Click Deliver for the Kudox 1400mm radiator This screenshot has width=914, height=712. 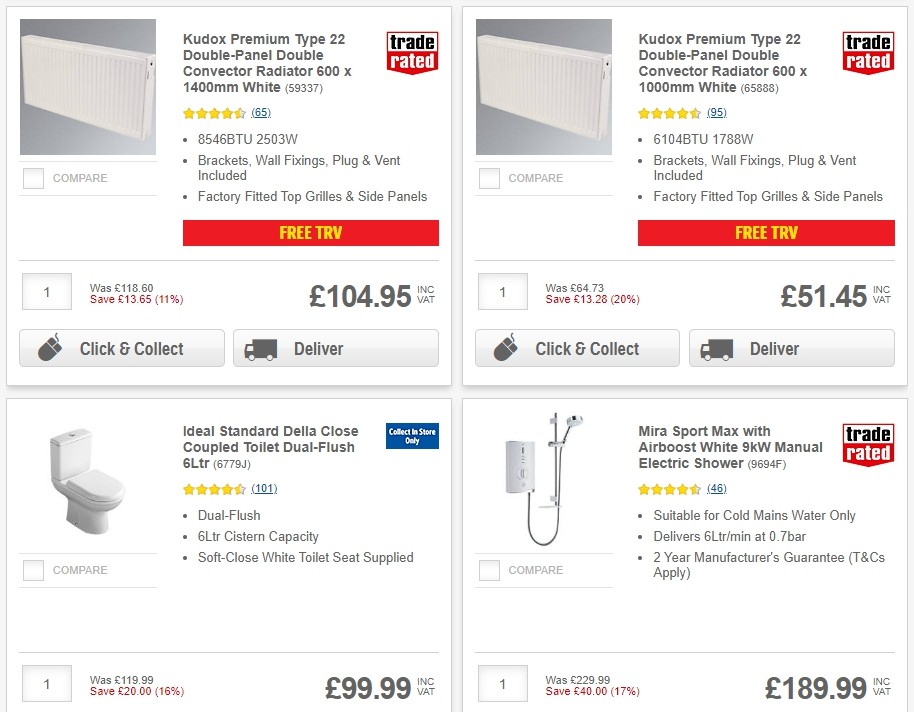click(x=336, y=348)
